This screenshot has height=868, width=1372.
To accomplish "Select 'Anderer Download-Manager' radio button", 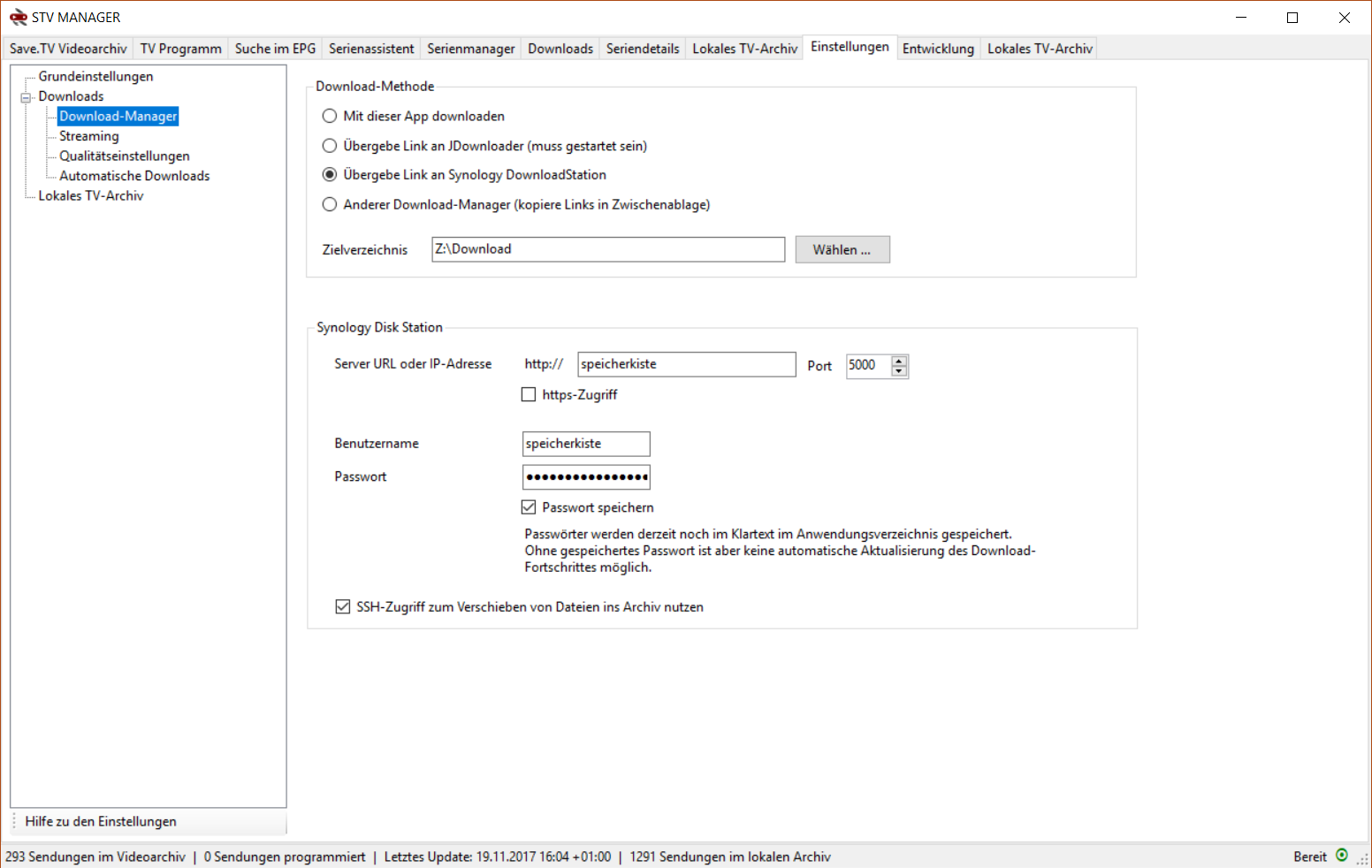I will tap(330, 204).
